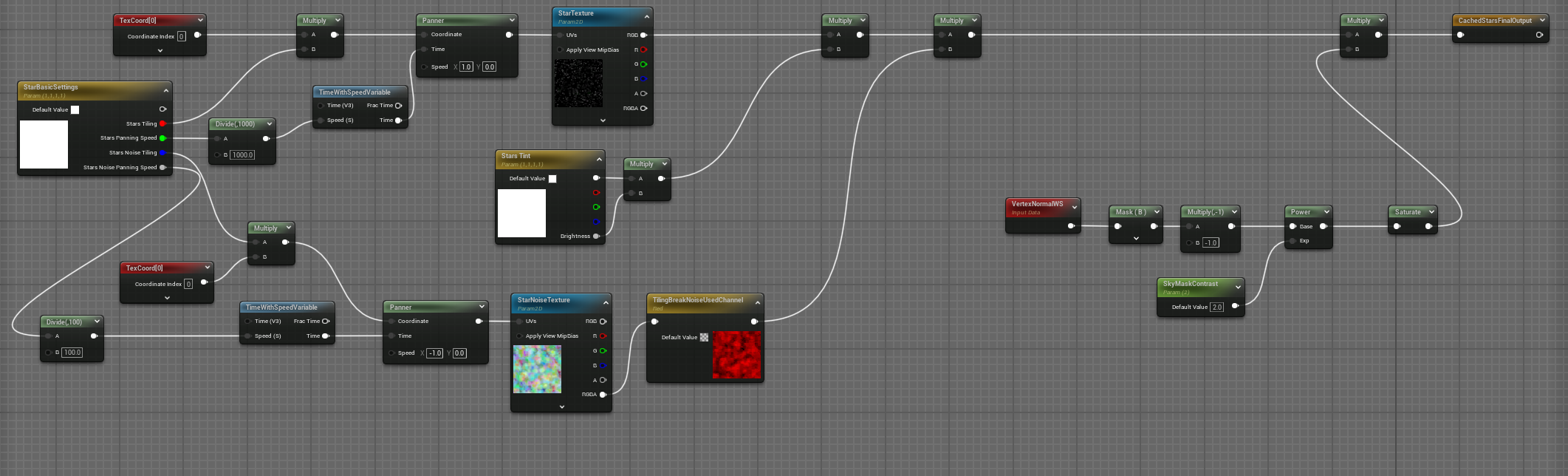The image size is (1568, 476).
Task: Expand hidden pins at bottom of StarNoiseTexture
Action: coord(561,407)
